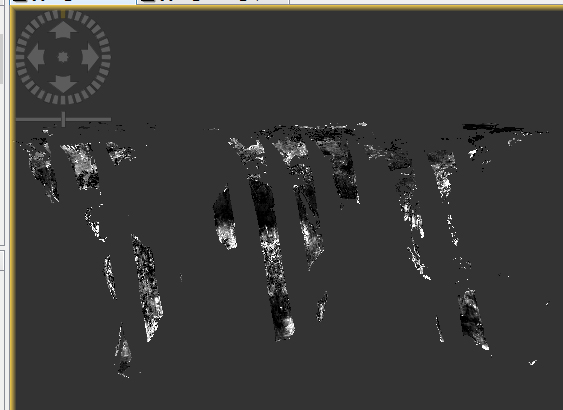This screenshot has height=410, width=563.
Task: Click the bottom of the dashed rotation ring
Action: (63, 100)
